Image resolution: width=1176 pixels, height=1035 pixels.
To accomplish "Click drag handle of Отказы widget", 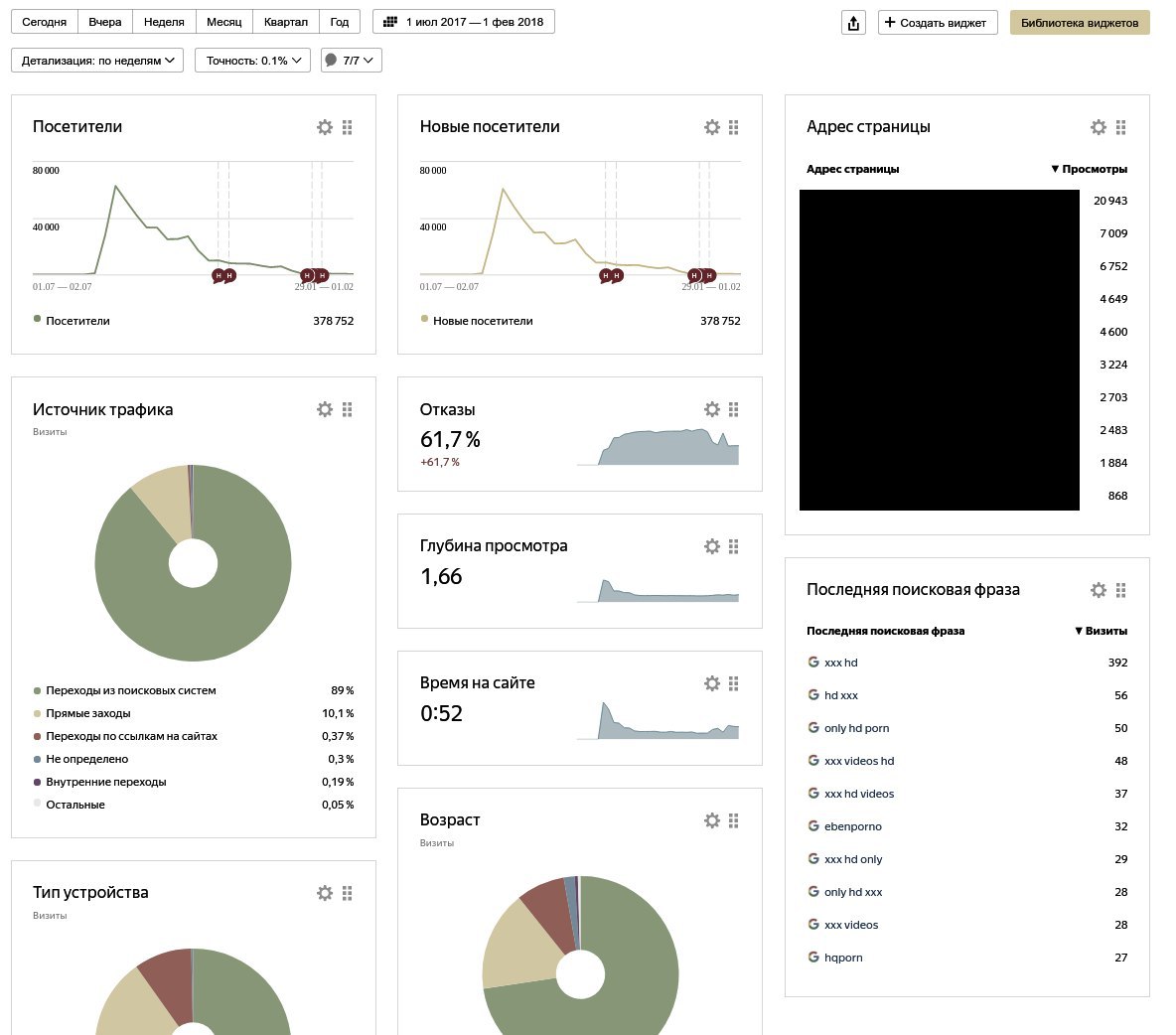I will pyautogui.click(x=733, y=409).
